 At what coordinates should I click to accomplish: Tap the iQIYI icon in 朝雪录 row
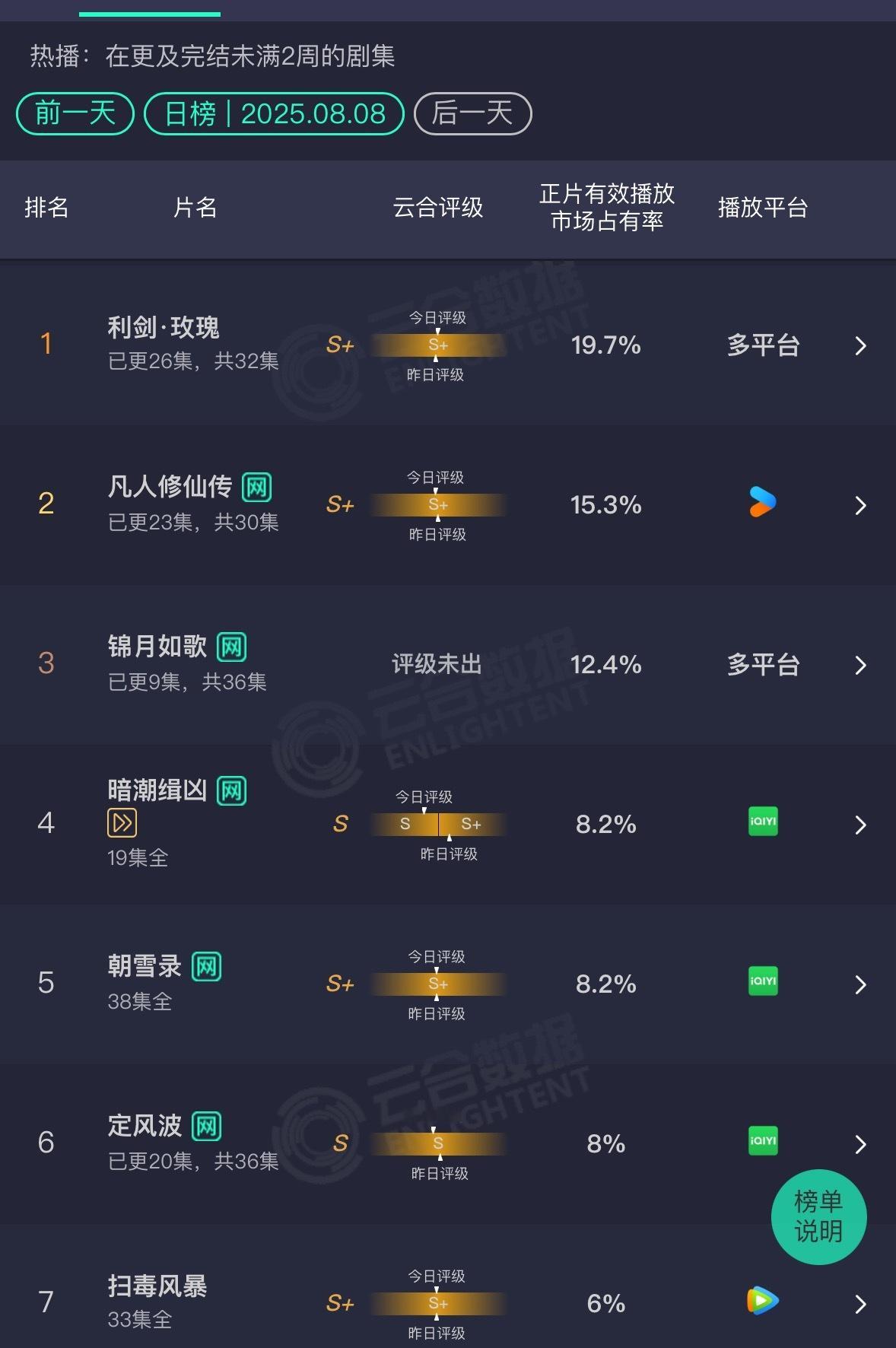coord(763,981)
